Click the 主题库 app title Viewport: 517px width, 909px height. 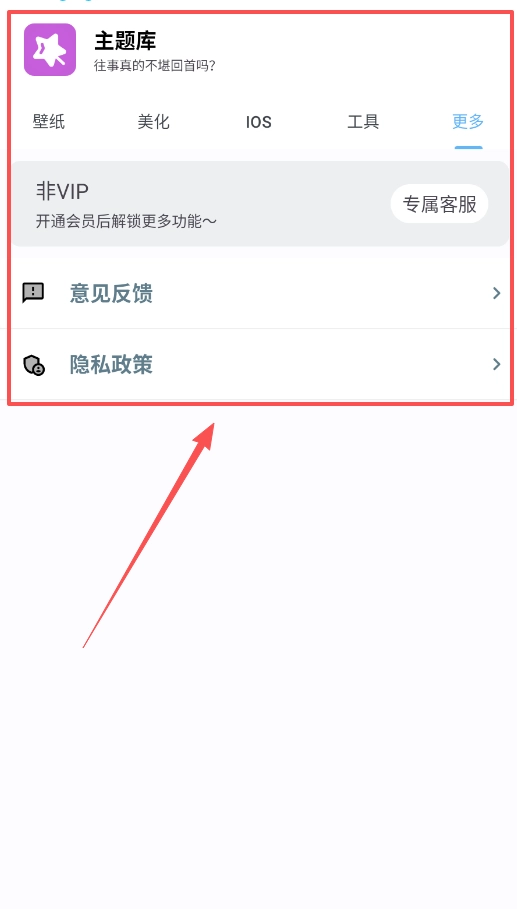tap(125, 41)
